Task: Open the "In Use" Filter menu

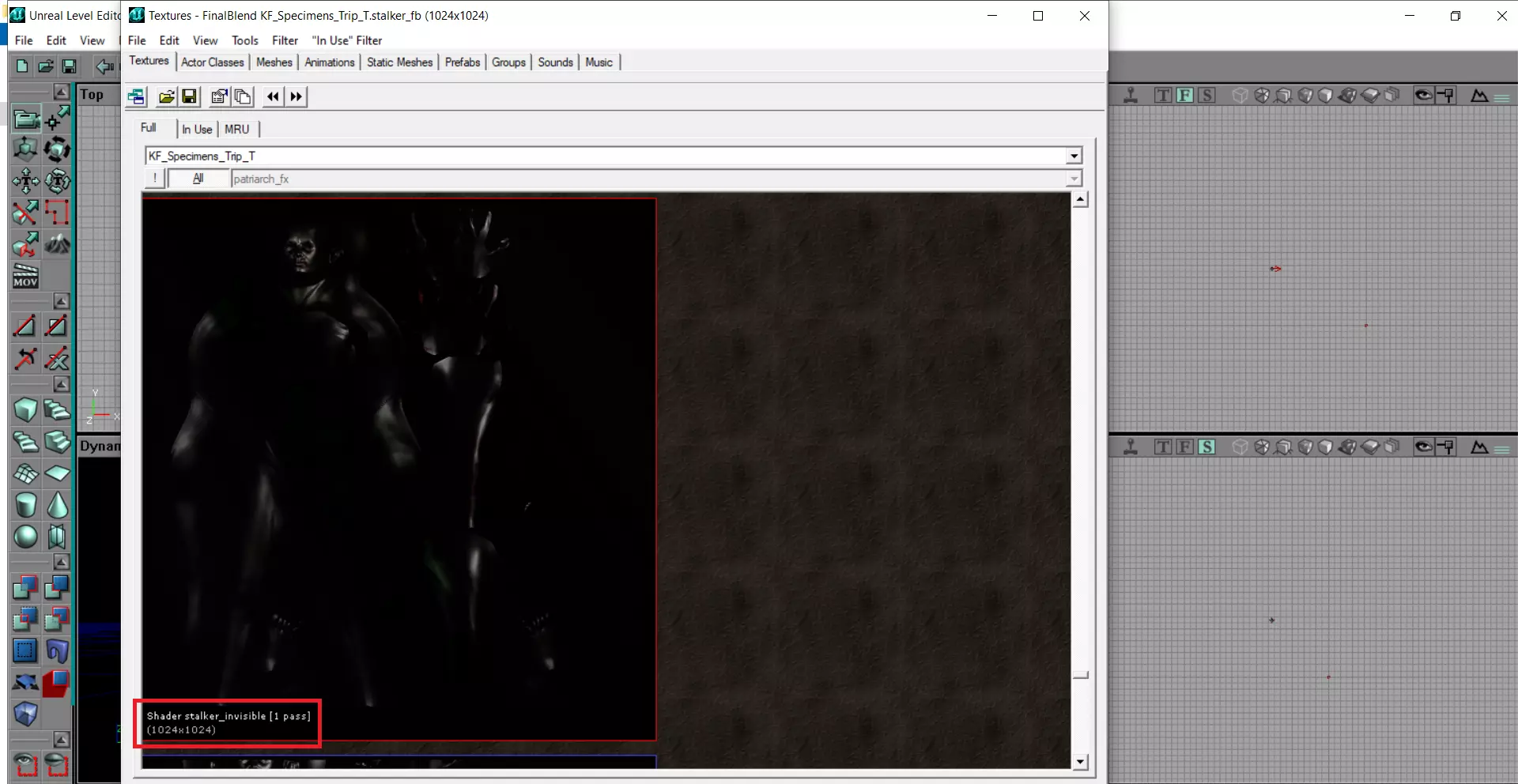Action: 347,40
